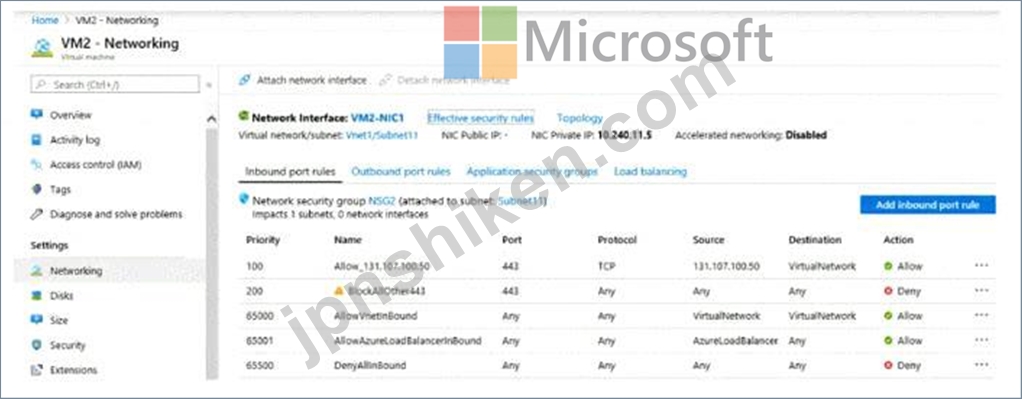Image resolution: width=1022 pixels, height=399 pixels.
Task: Switch to Load balancing tab
Action: [650, 171]
